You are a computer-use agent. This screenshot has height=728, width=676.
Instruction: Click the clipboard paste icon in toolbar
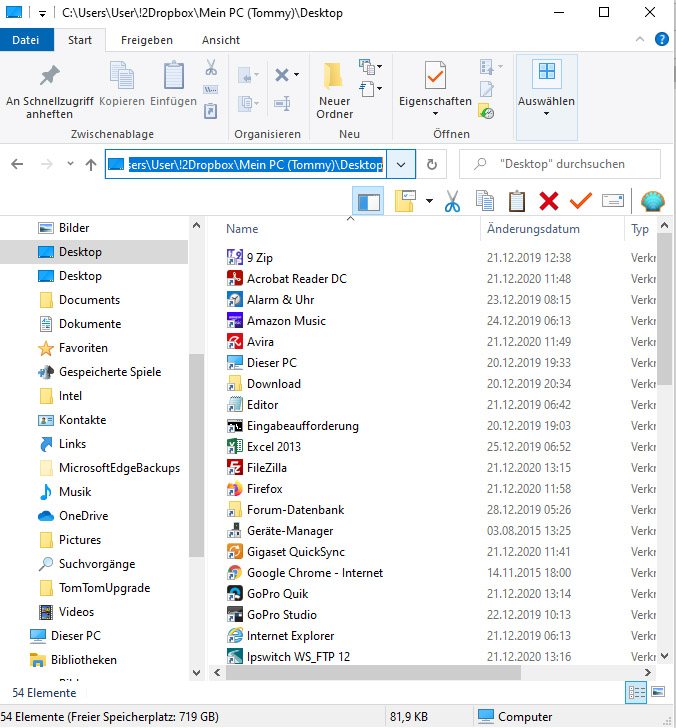pyautogui.click(x=517, y=201)
